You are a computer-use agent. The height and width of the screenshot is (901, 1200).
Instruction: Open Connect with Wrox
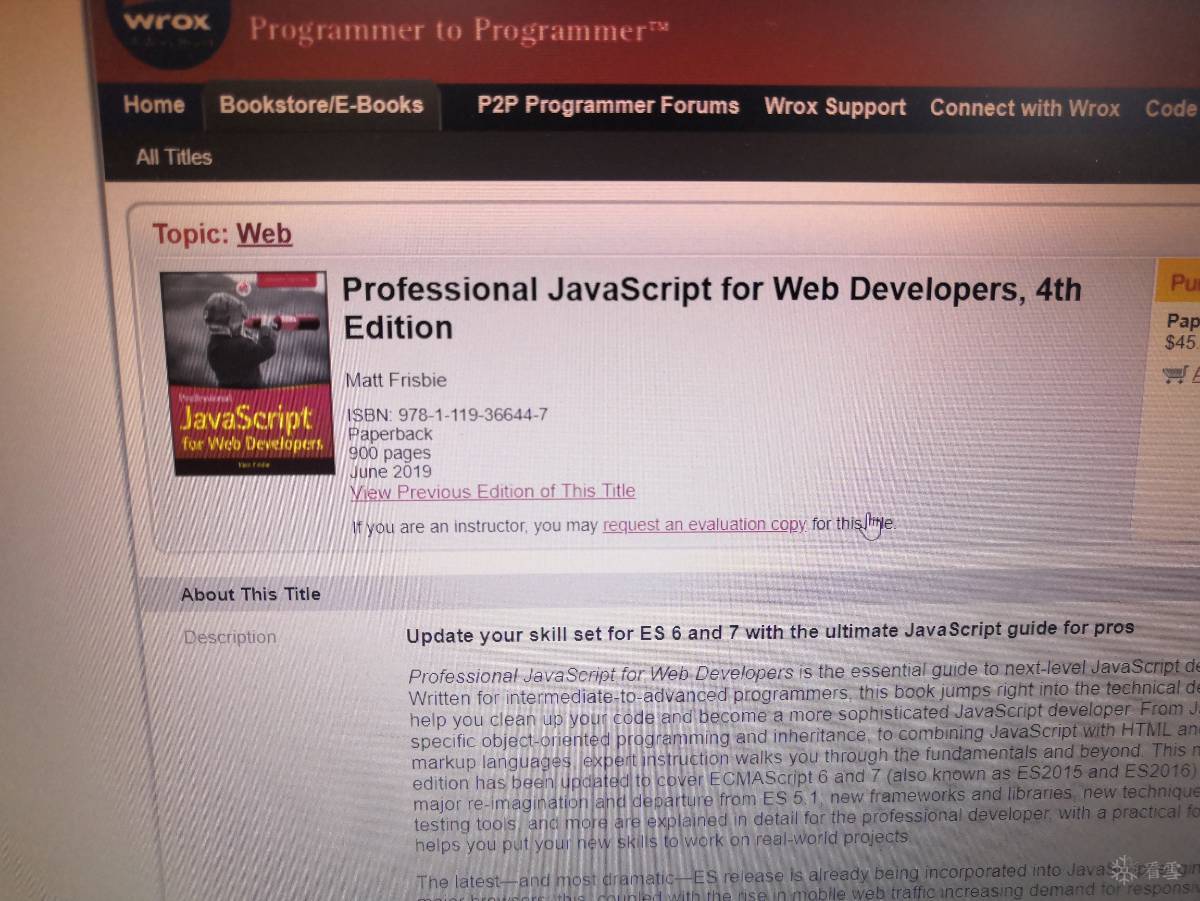[x=1025, y=108]
